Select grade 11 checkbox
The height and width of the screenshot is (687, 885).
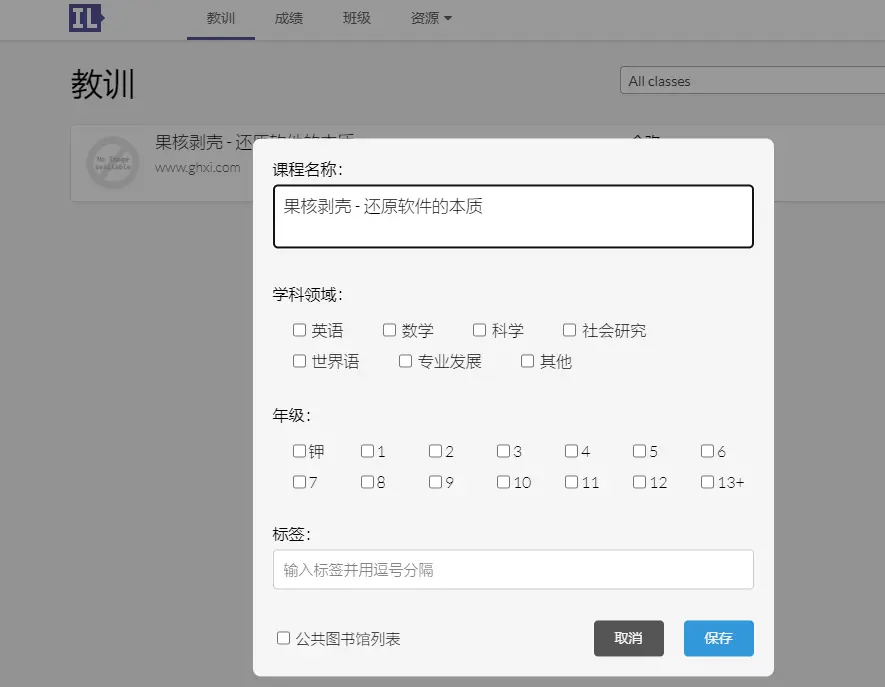[571, 482]
